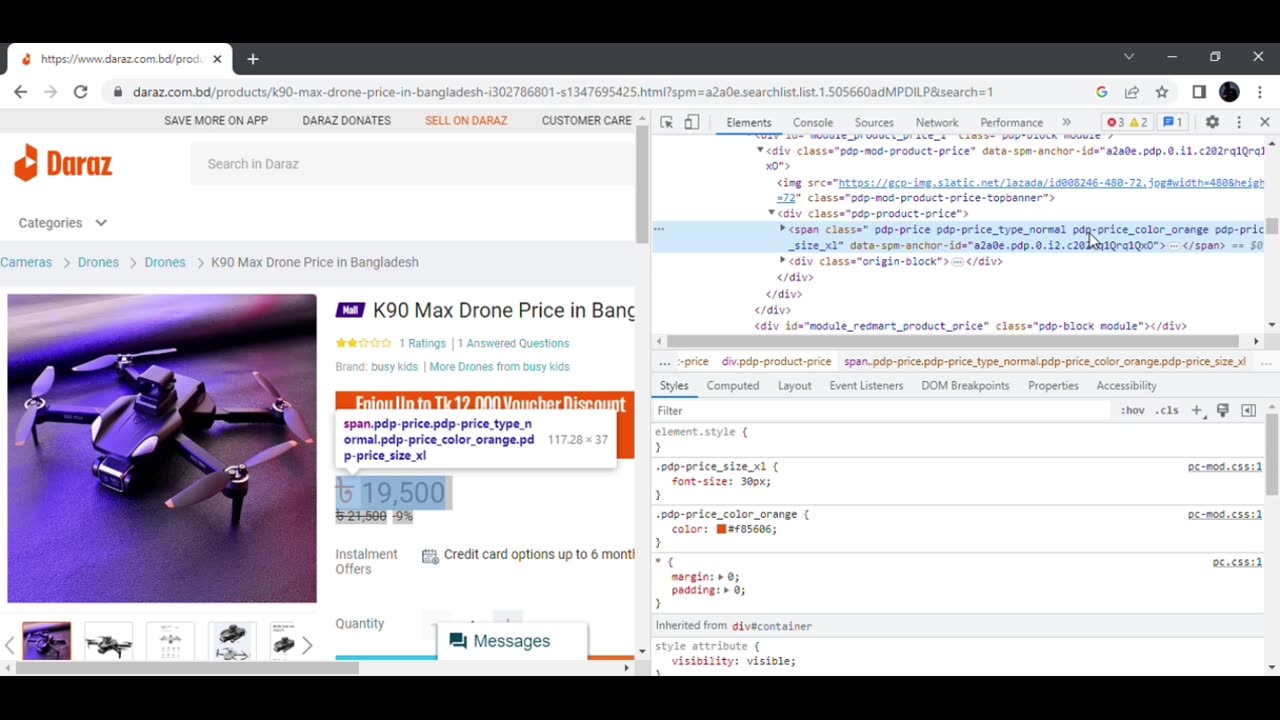Image resolution: width=1280 pixels, height=720 pixels.
Task: Switch to the Performance tab
Action: click(1011, 122)
